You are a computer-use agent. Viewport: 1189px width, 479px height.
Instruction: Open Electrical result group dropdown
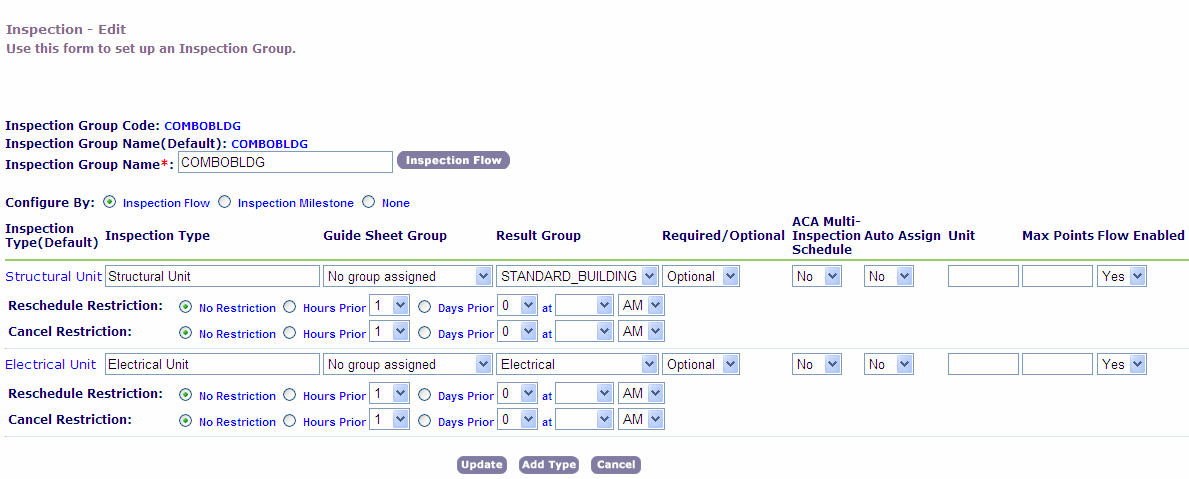tap(577, 365)
